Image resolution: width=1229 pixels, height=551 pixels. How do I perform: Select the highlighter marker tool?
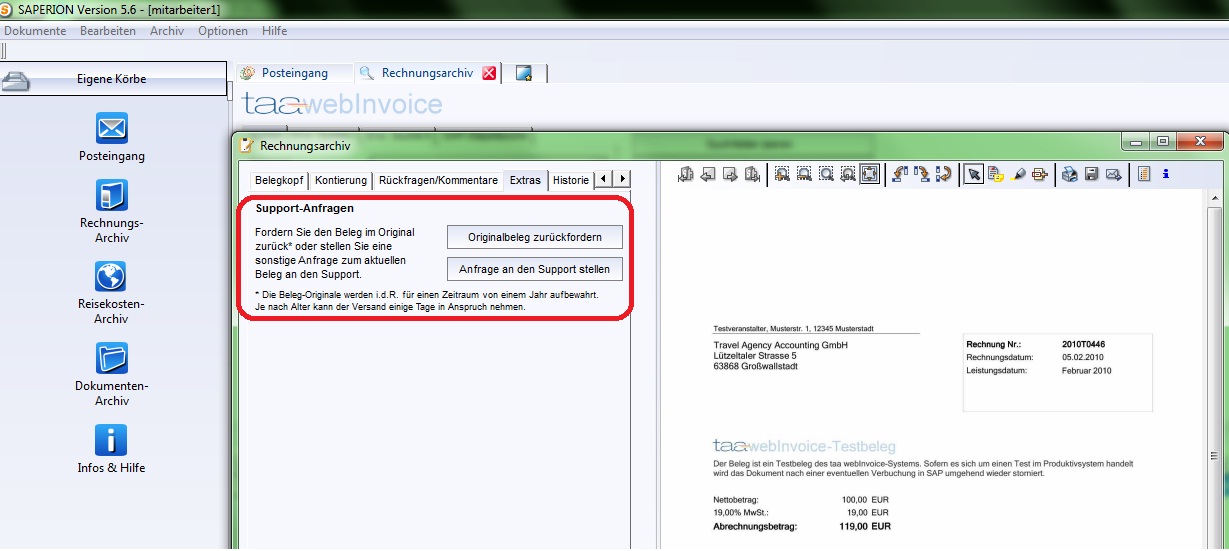(1018, 174)
